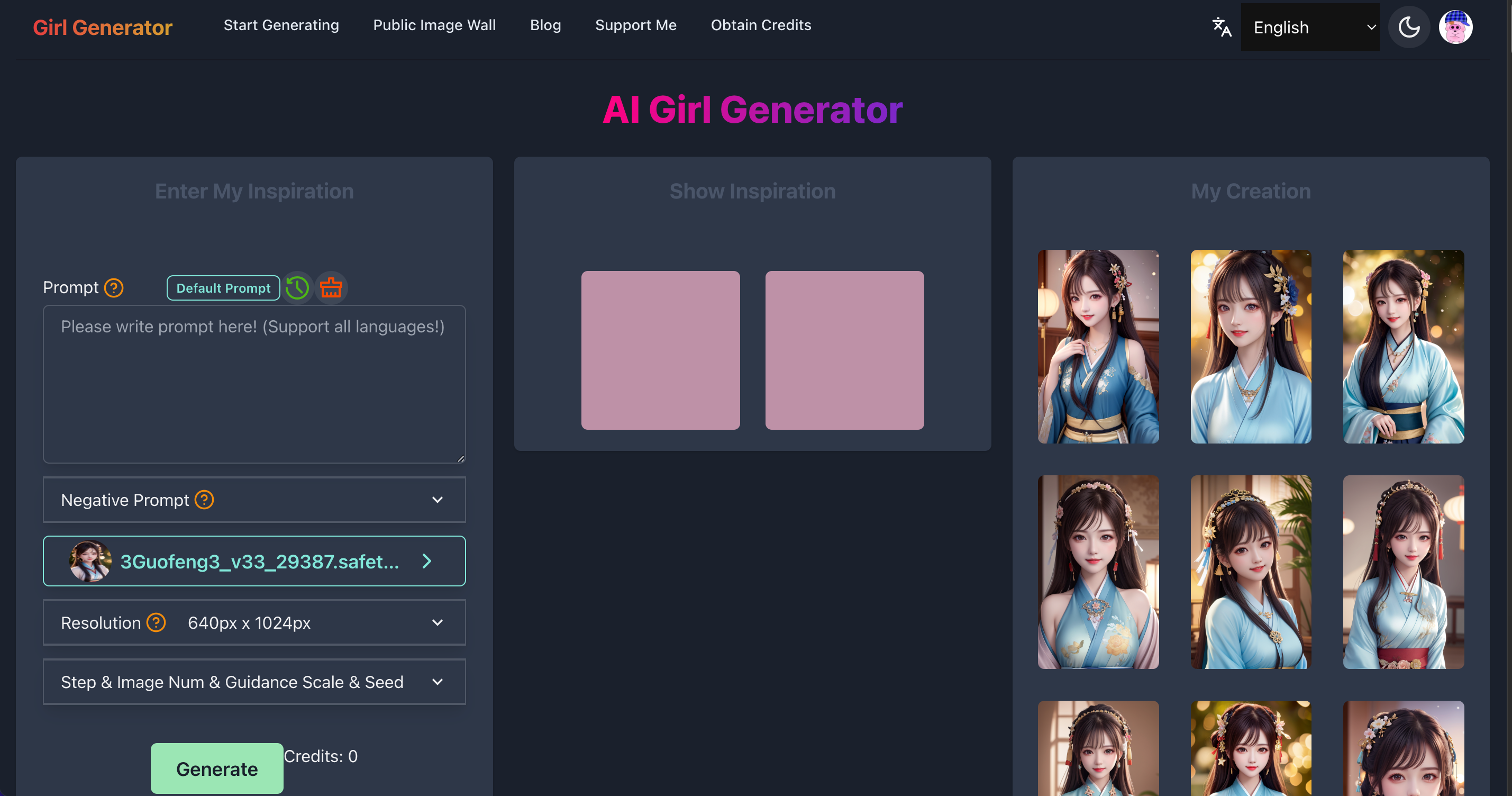The height and width of the screenshot is (796, 1512).
Task: Click the Negative Prompt help icon
Action: [x=204, y=500]
